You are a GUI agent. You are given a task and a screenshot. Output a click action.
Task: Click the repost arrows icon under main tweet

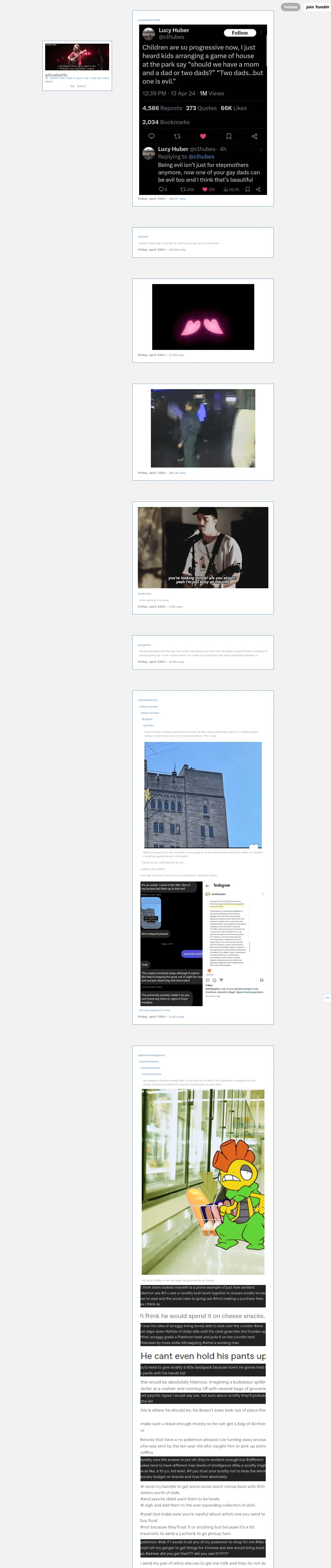177,136
